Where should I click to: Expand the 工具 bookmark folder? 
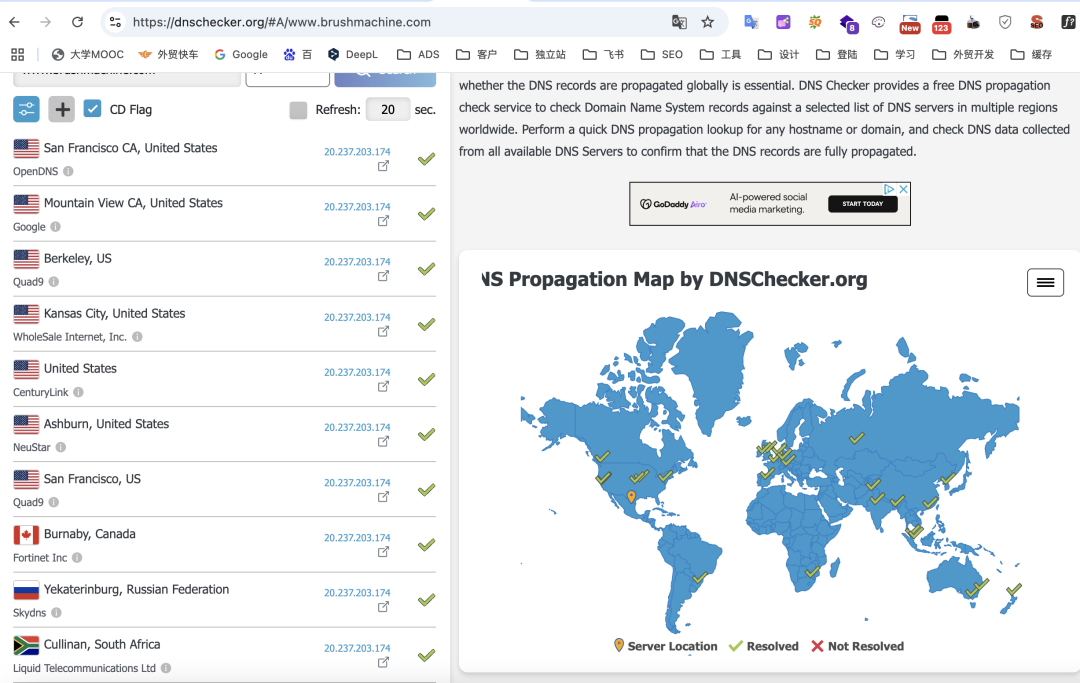[x=720, y=54]
